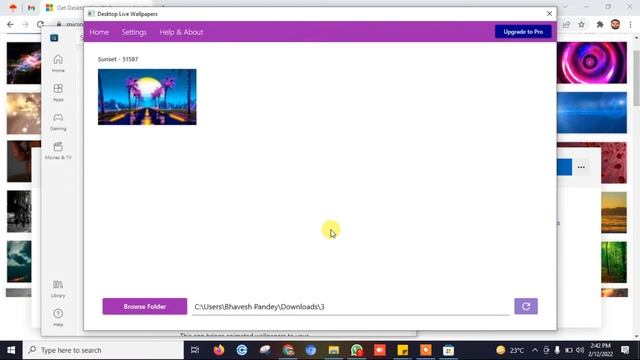640x360 pixels.
Task: Switch to the first red umbrella browser tab
Action: (13, 8)
